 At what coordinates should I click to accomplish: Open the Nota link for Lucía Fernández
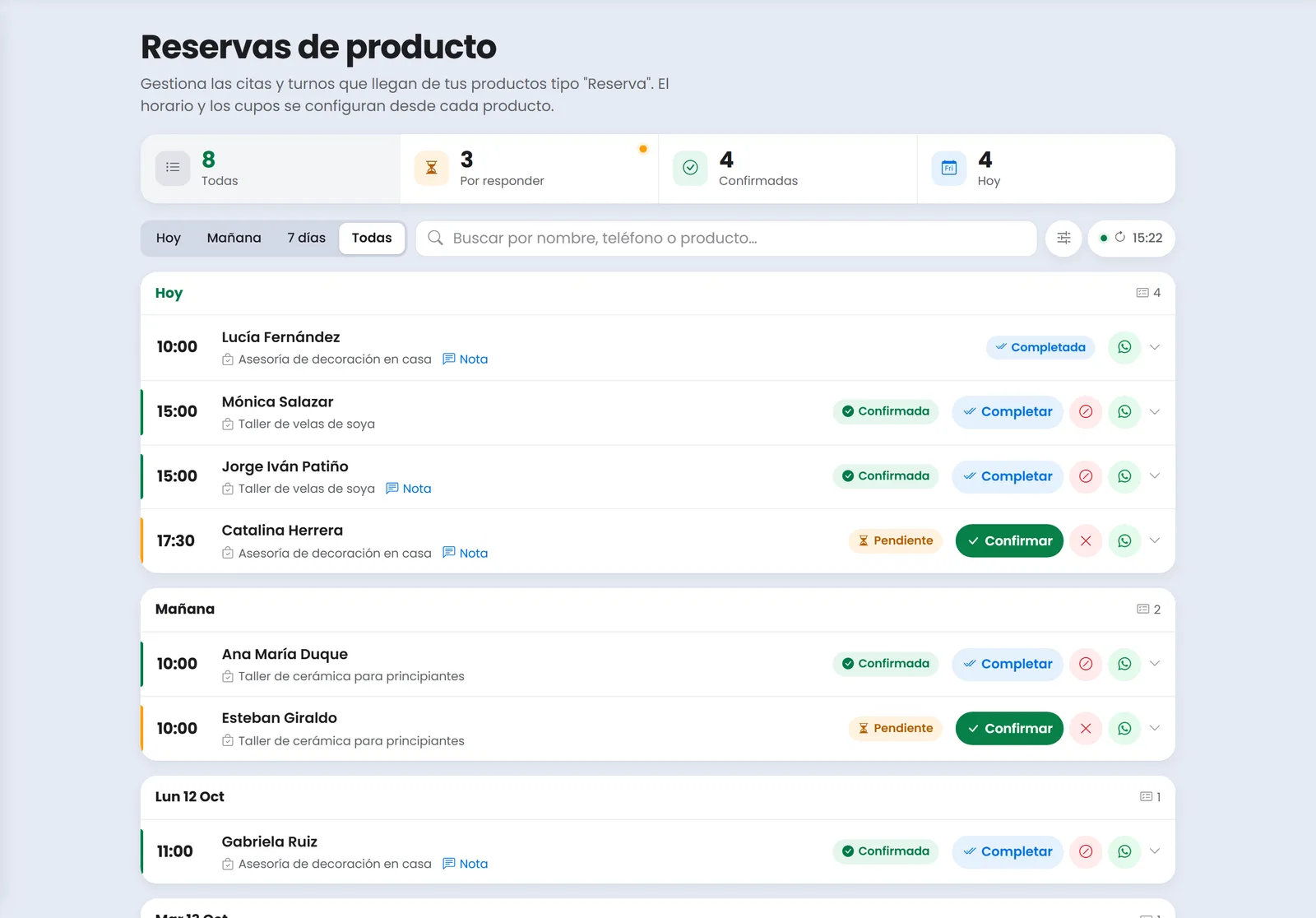tap(466, 359)
